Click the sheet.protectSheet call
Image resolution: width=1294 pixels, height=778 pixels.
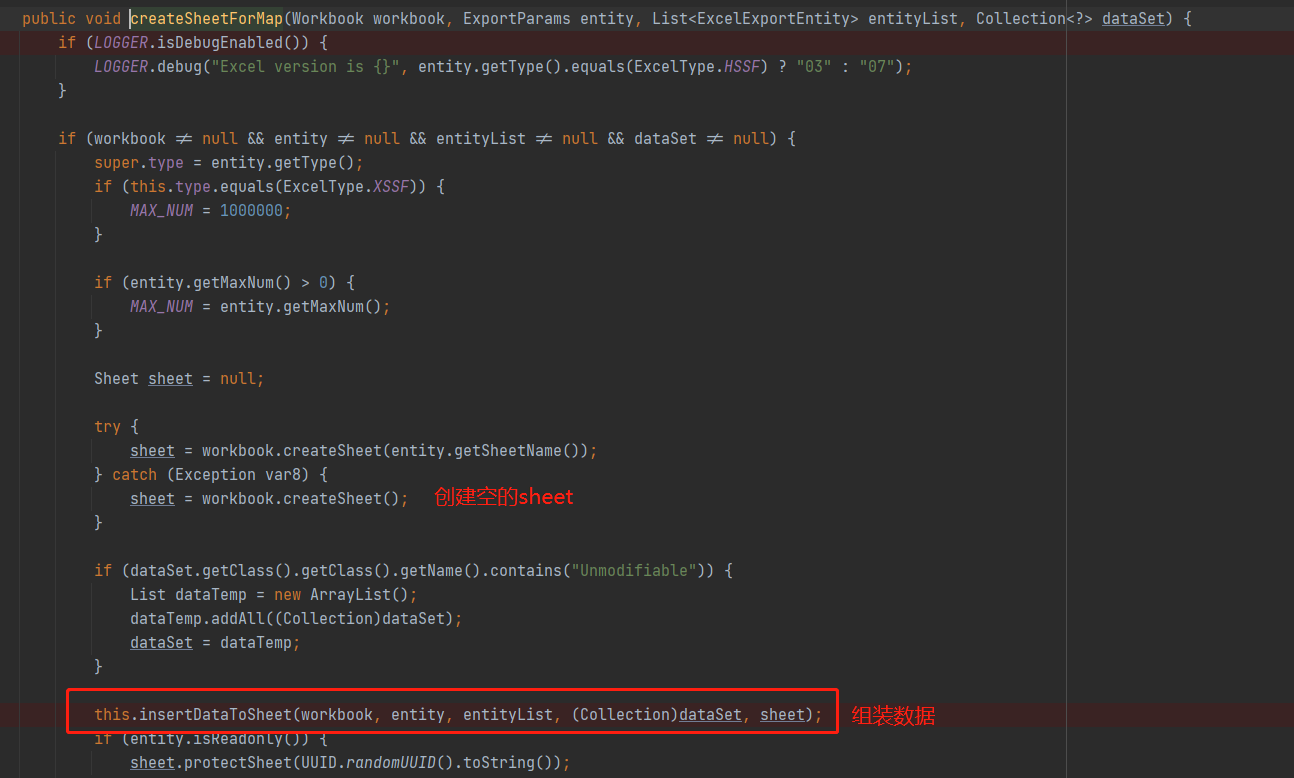350,762
